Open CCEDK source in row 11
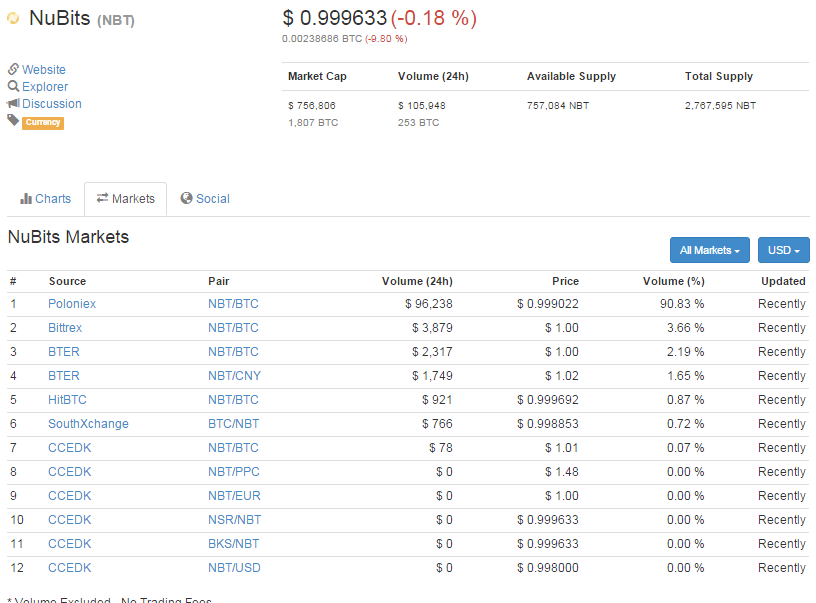This screenshot has height=603, width=816. pos(69,543)
